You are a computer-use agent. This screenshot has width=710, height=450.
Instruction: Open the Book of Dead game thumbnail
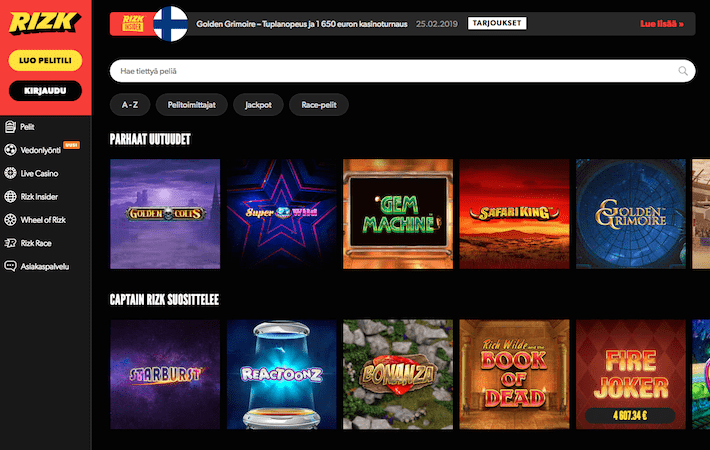(x=514, y=374)
